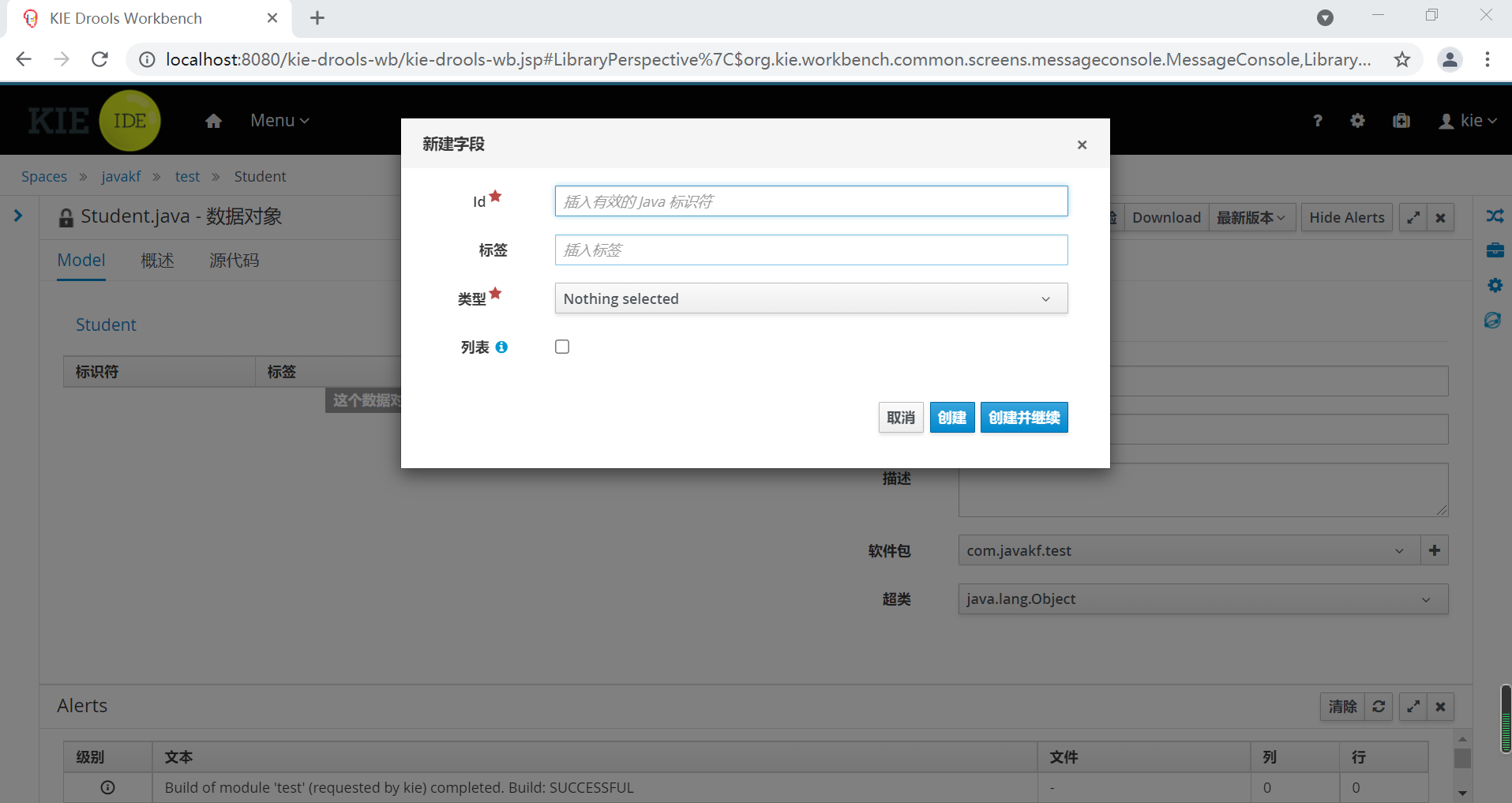Close the 新建字段 dialog with X
This screenshot has width=1512, height=803.
point(1082,144)
